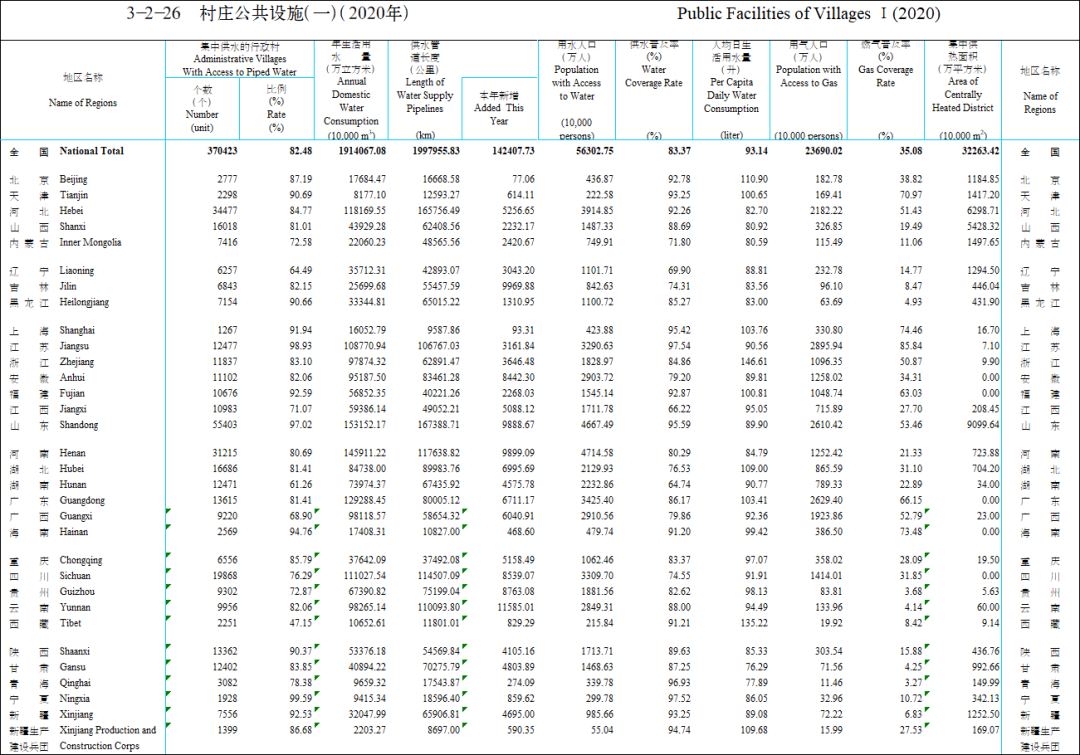Click Guangdong's village number cell 13615
The width and height of the screenshot is (1080, 755).
click(222, 500)
